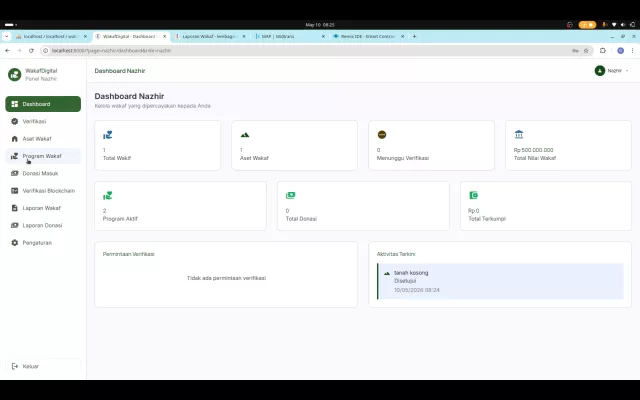
Task: Click the WakafDigital logo icon
Action: pyautogui.click(x=15, y=75)
